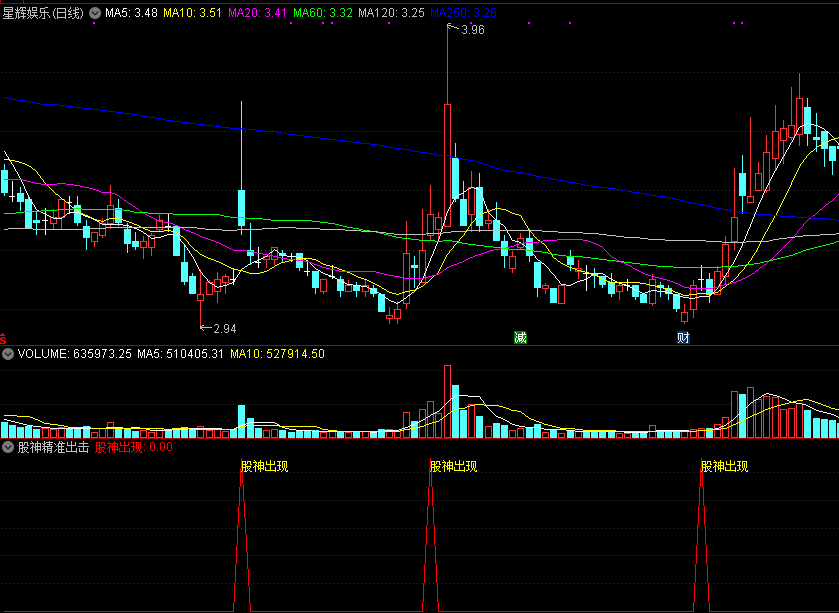Click the MA10: 3.51 label
839x613 pixels.
pyautogui.click(x=192, y=13)
